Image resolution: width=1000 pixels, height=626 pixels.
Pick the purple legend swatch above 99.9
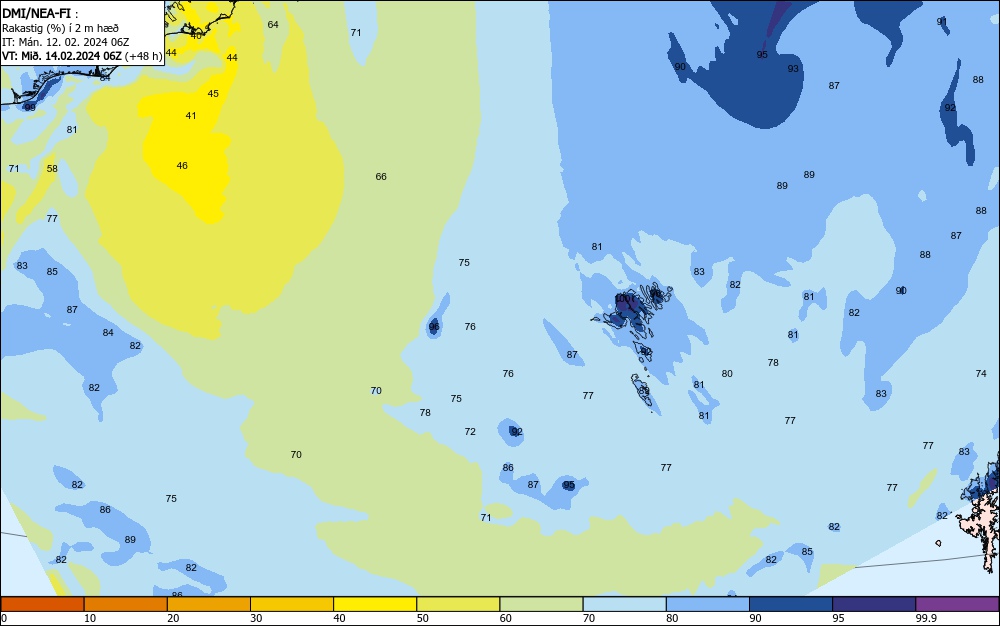[x=957, y=604]
